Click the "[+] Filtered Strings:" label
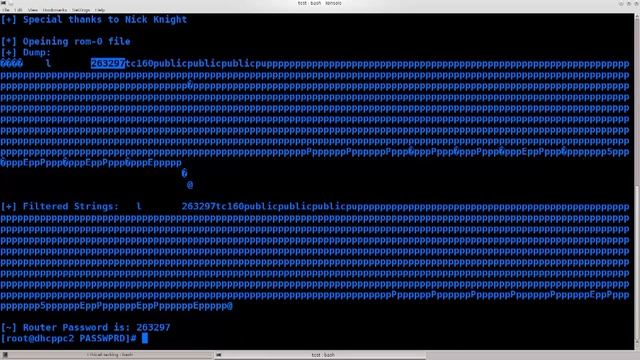The width and height of the screenshot is (640, 360). tap(60, 206)
